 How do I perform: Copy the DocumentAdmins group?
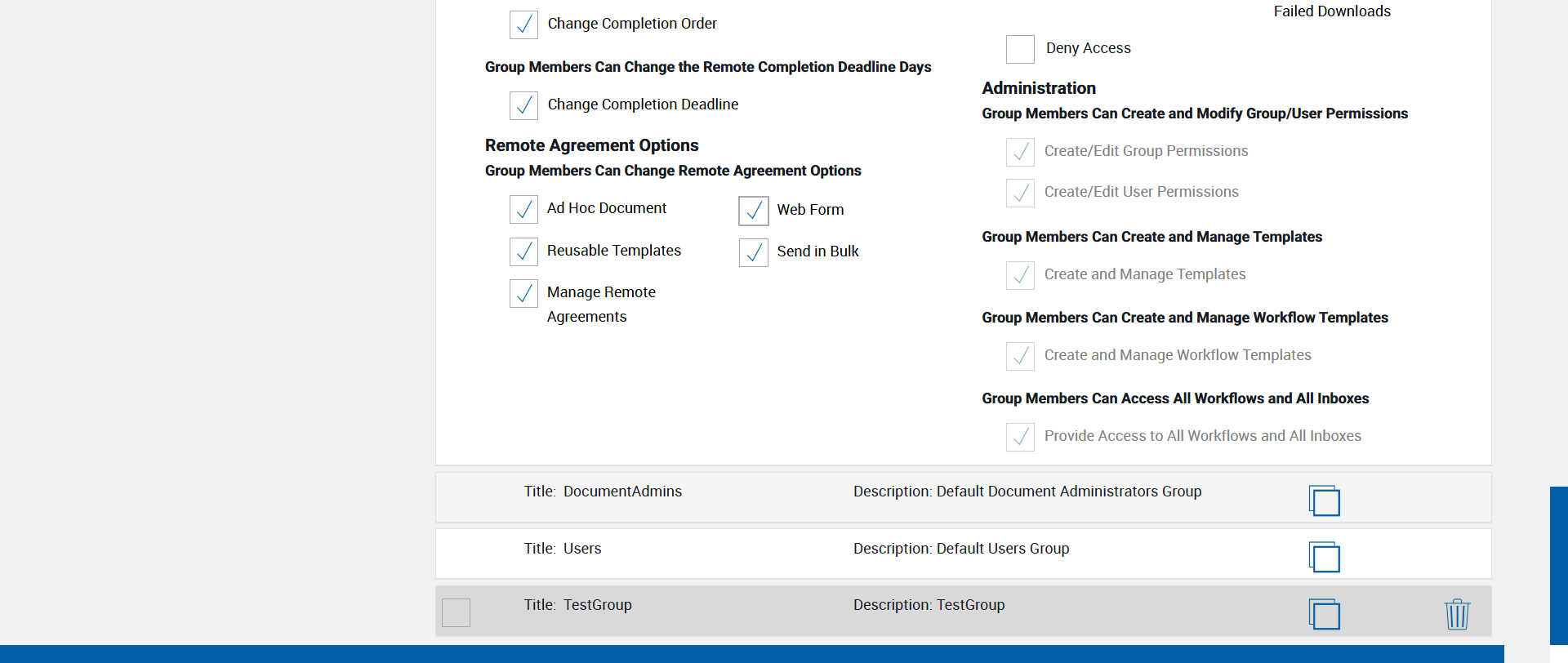pos(1324,501)
